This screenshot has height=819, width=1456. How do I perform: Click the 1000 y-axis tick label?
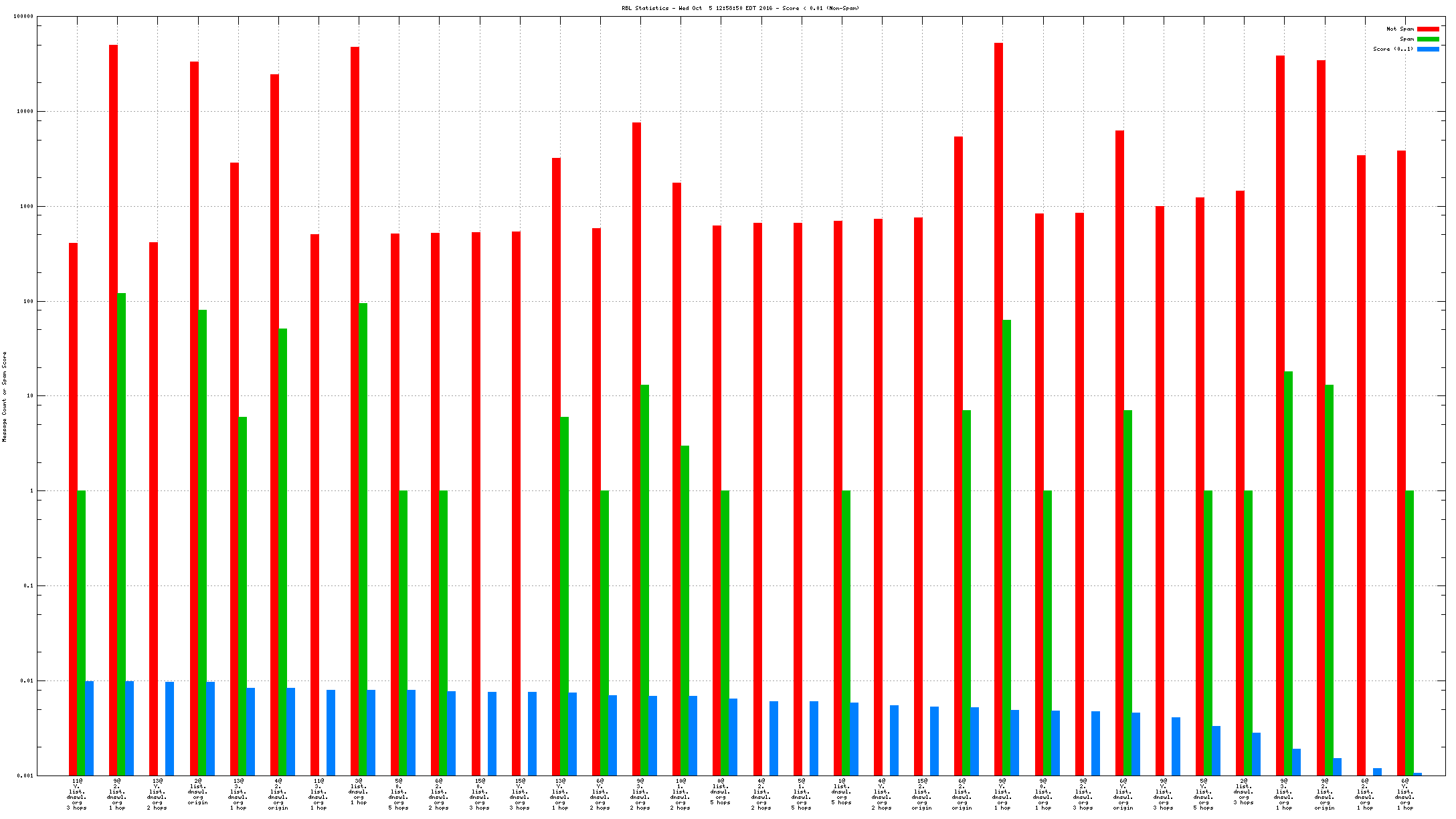pyautogui.click(x=26, y=207)
